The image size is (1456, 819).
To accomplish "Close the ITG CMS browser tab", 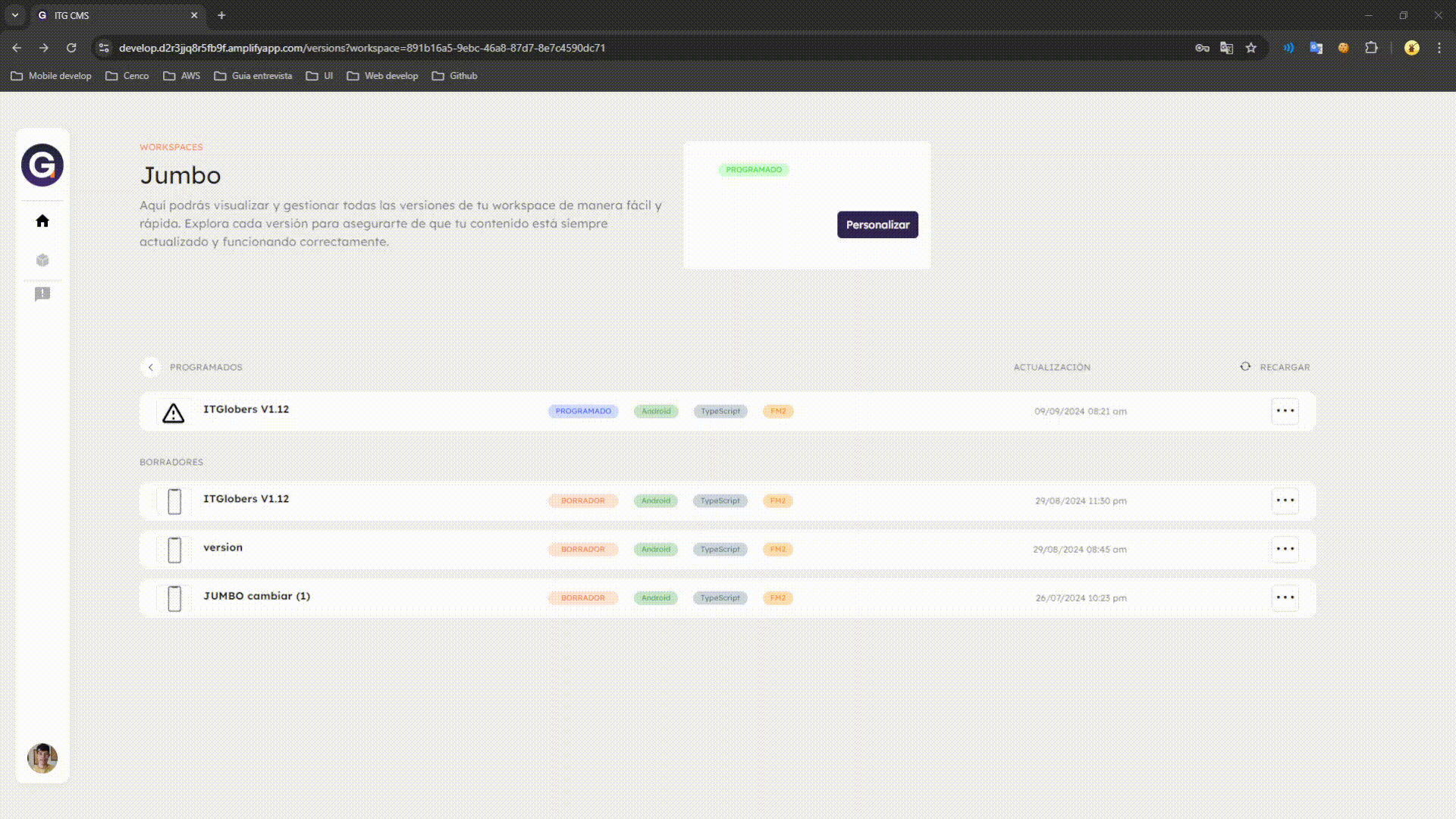I will click(x=194, y=15).
